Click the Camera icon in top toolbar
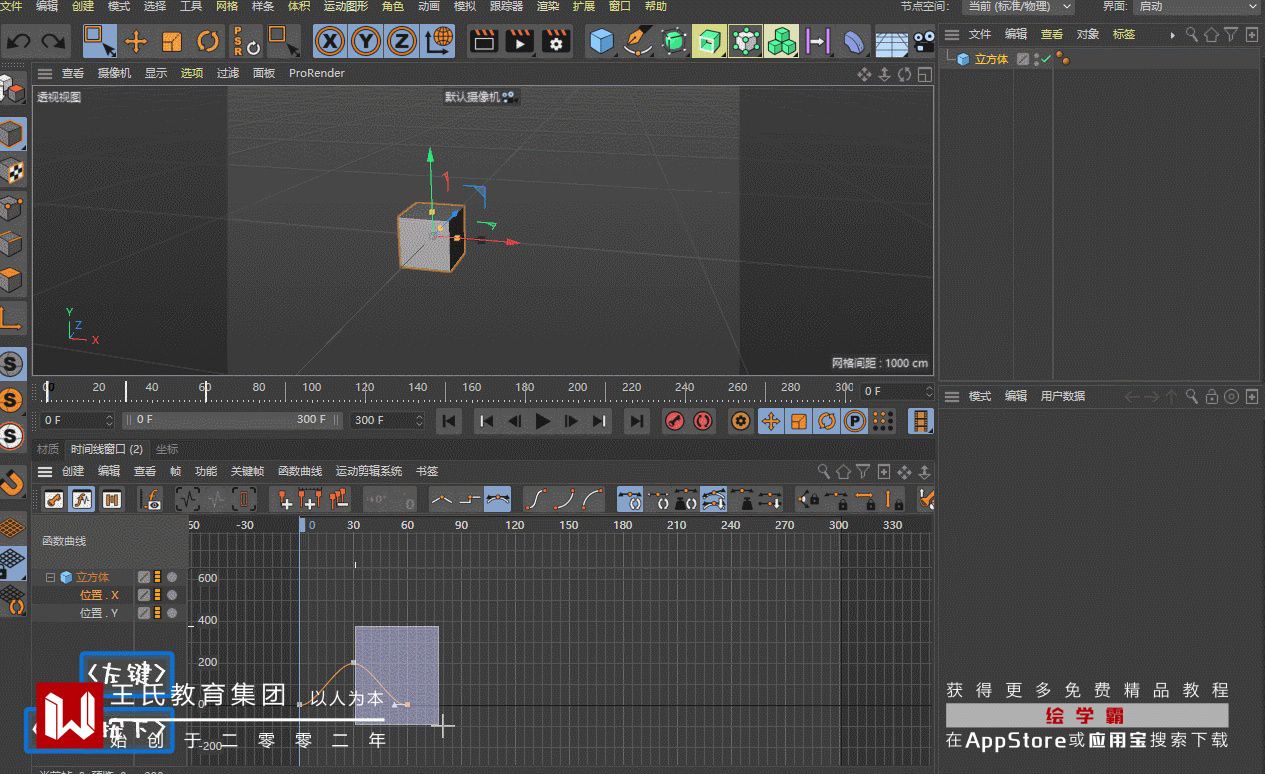Screen dimensions: 1265x774 point(925,42)
